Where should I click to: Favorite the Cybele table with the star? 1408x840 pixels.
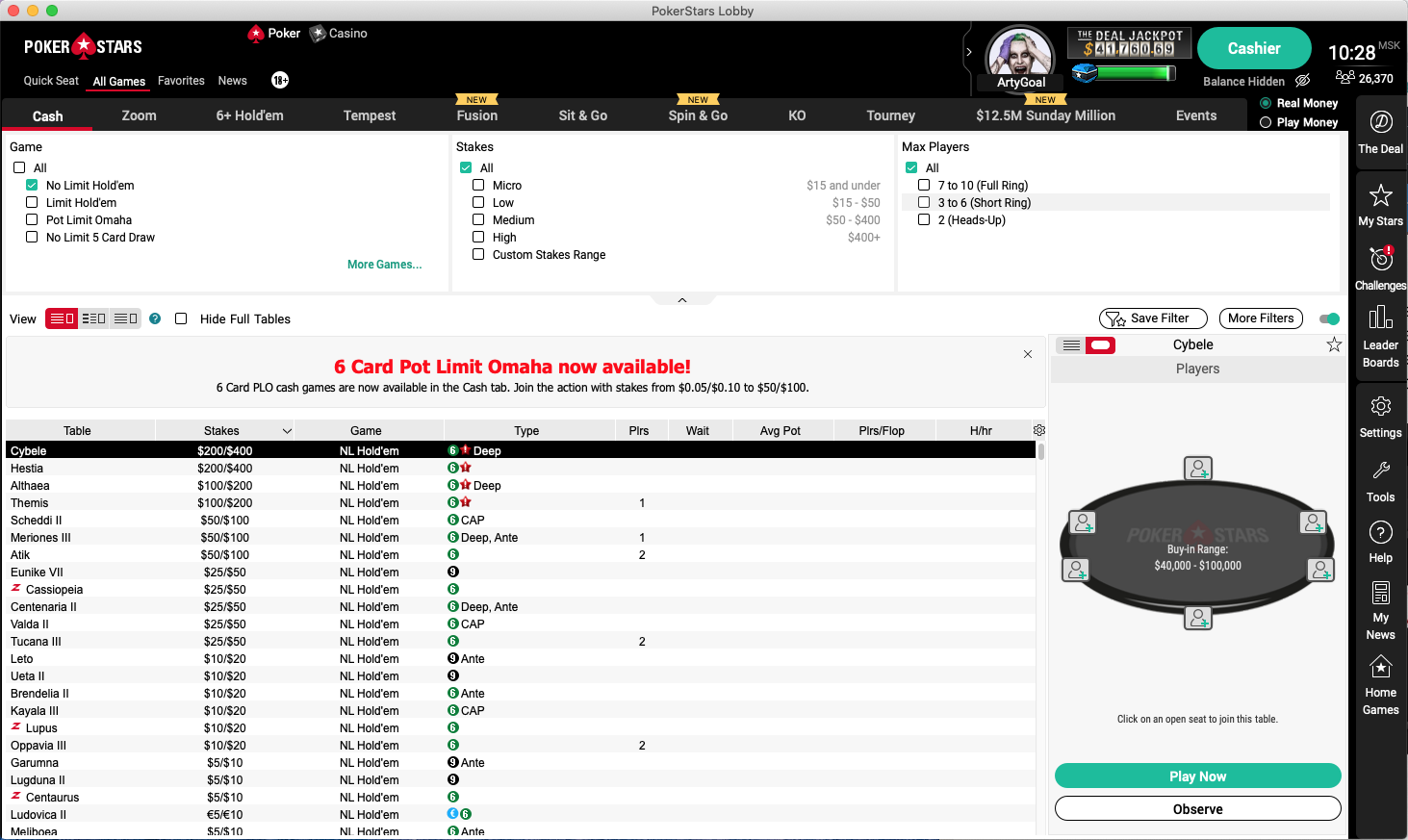pyautogui.click(x=1334, y=344)
